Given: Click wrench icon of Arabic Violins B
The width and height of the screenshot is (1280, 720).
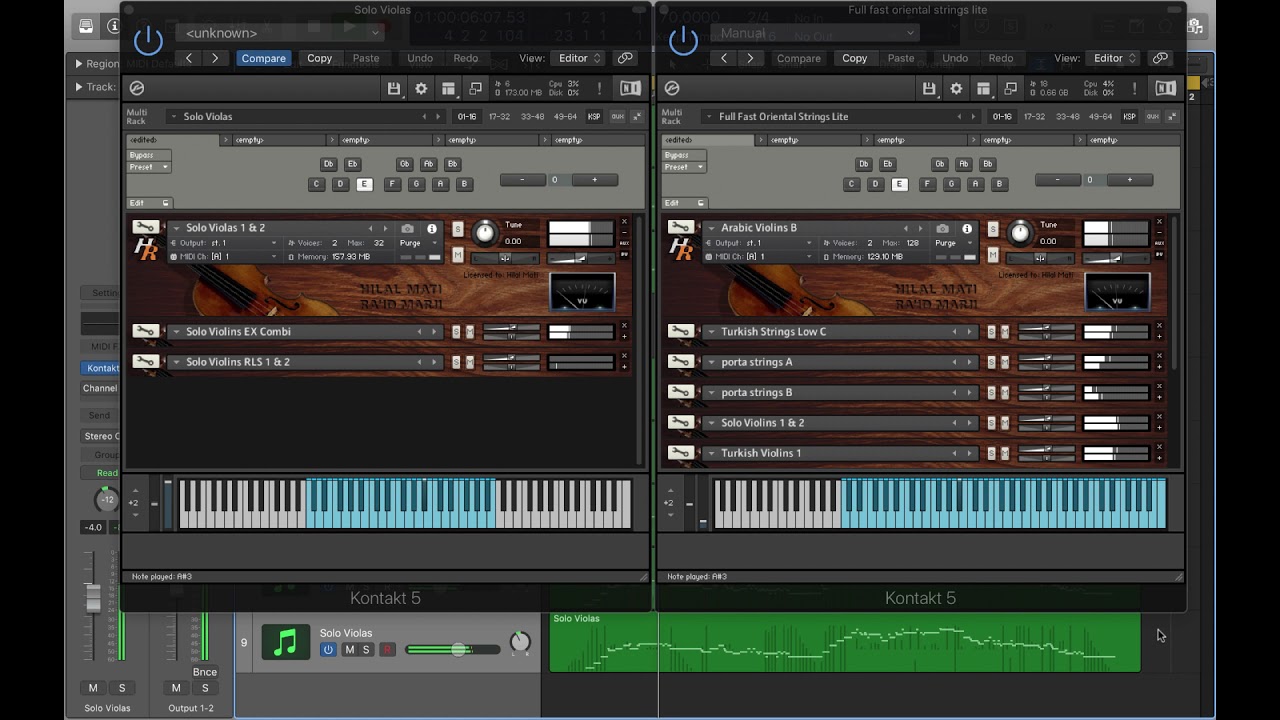Looking at the screenshot, I should [681, 227].
